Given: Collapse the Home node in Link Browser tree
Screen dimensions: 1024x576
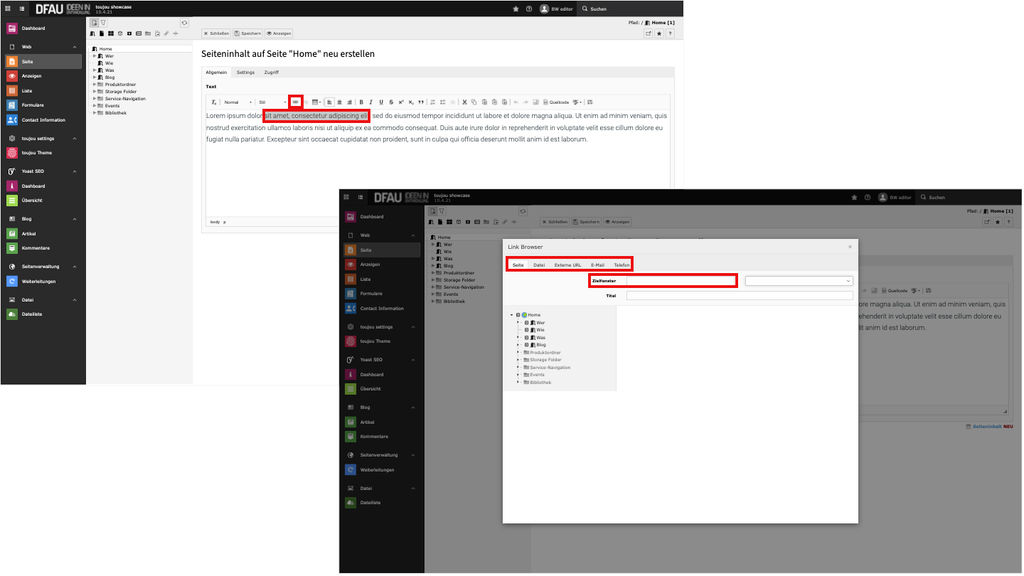Looking at the screenshot, I should 511,315.
